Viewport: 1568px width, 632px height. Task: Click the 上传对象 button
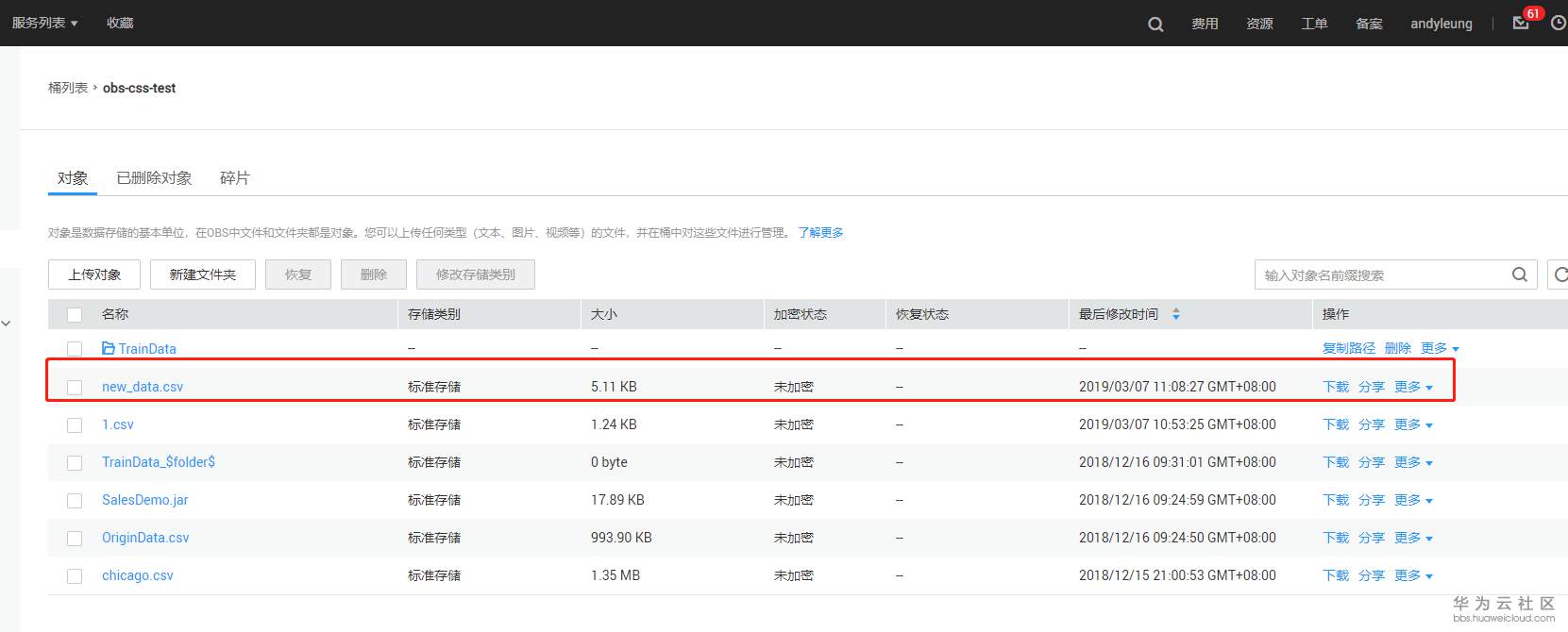click(x=94, y=274)
